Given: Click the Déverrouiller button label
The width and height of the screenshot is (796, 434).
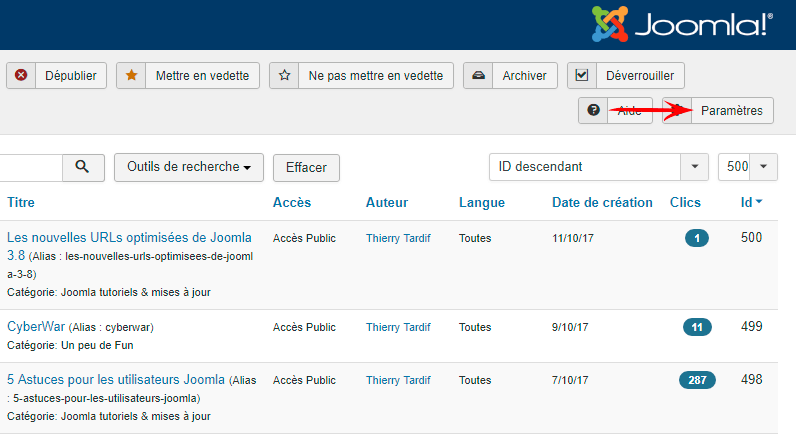Looking at the screenshot, I should [640, 76].
